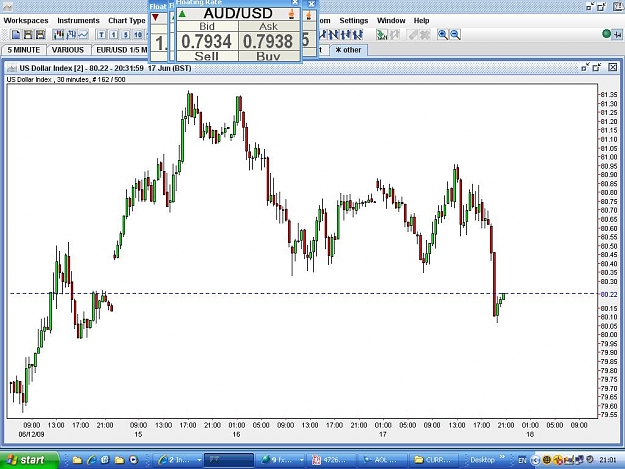
Task: Open the CURR... folder taskbar button
Action: tap(434, 460)
